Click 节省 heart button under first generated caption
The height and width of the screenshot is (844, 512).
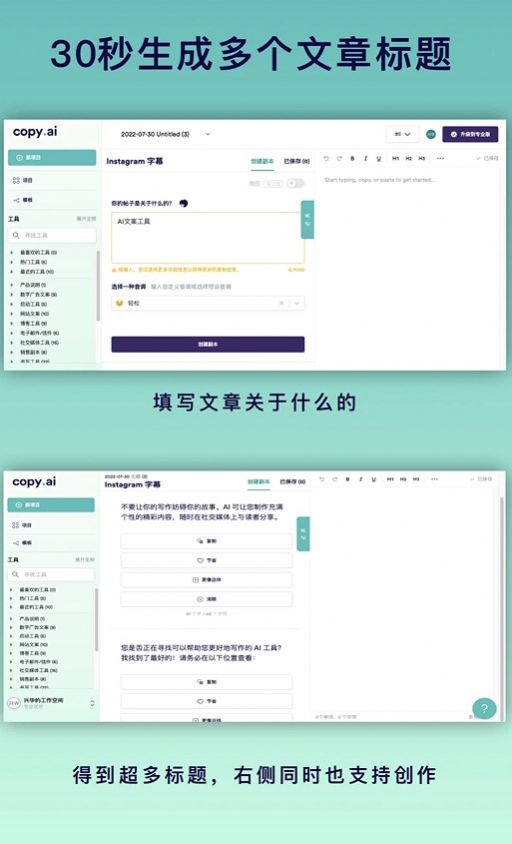tap(207, 560)
